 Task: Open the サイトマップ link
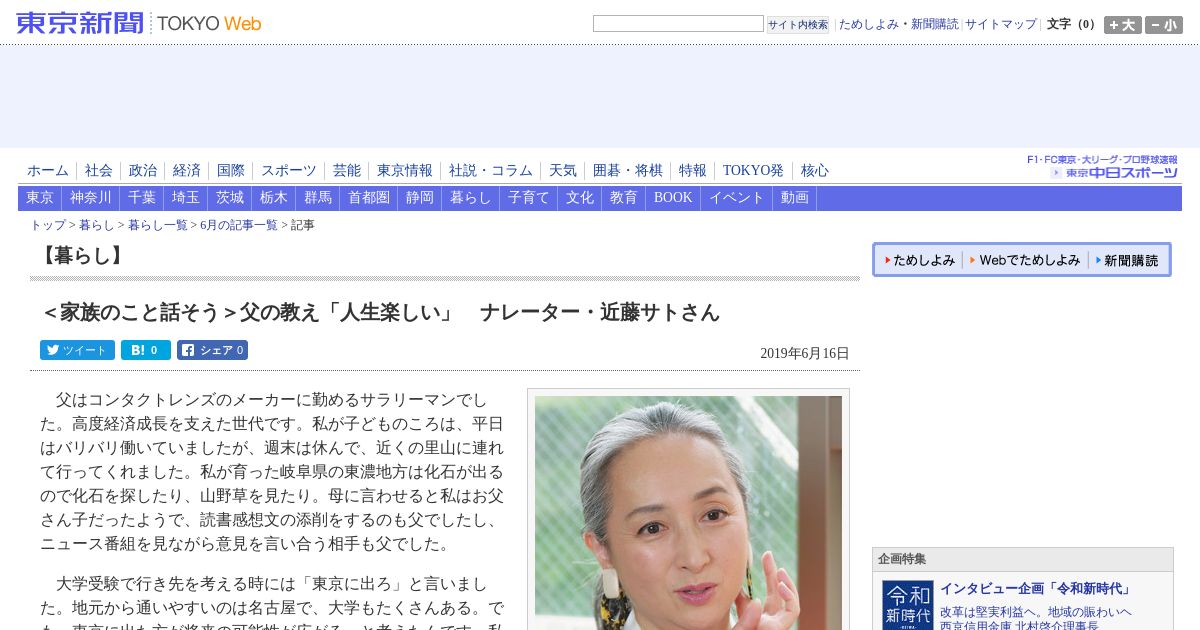tap(1001, 24)
